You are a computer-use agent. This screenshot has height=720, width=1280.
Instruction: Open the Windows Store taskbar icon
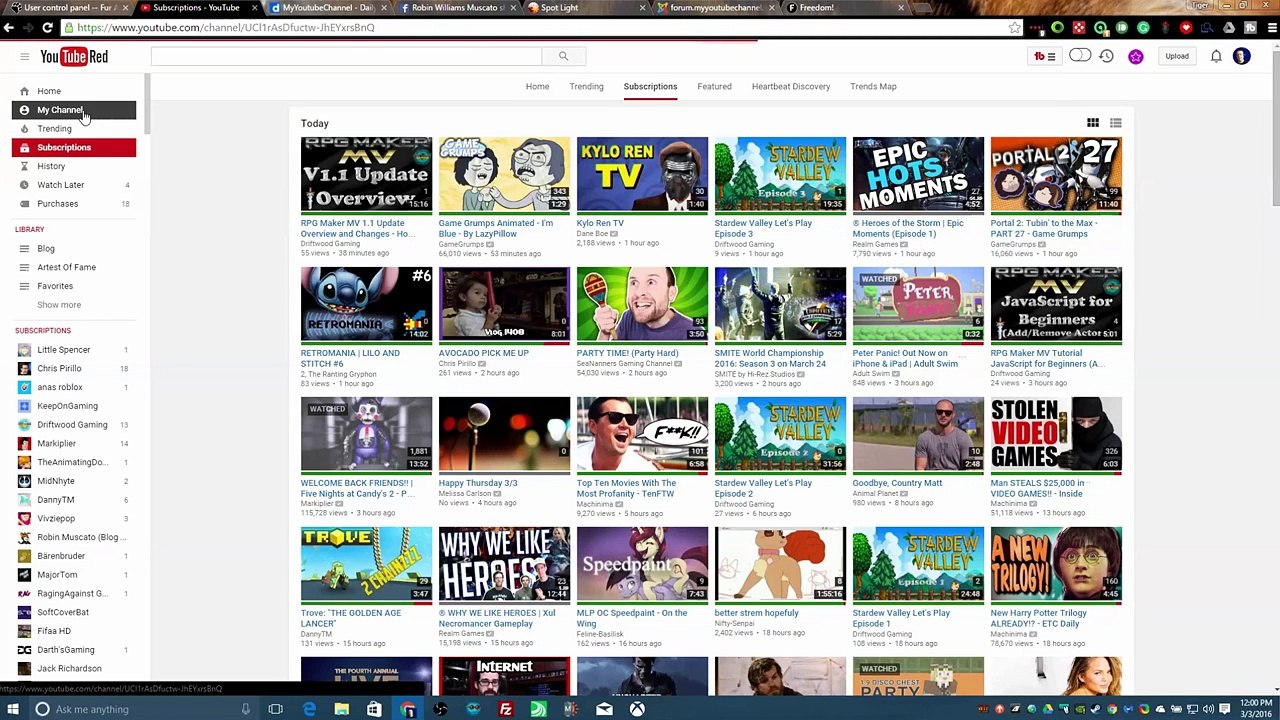point(374,709)
